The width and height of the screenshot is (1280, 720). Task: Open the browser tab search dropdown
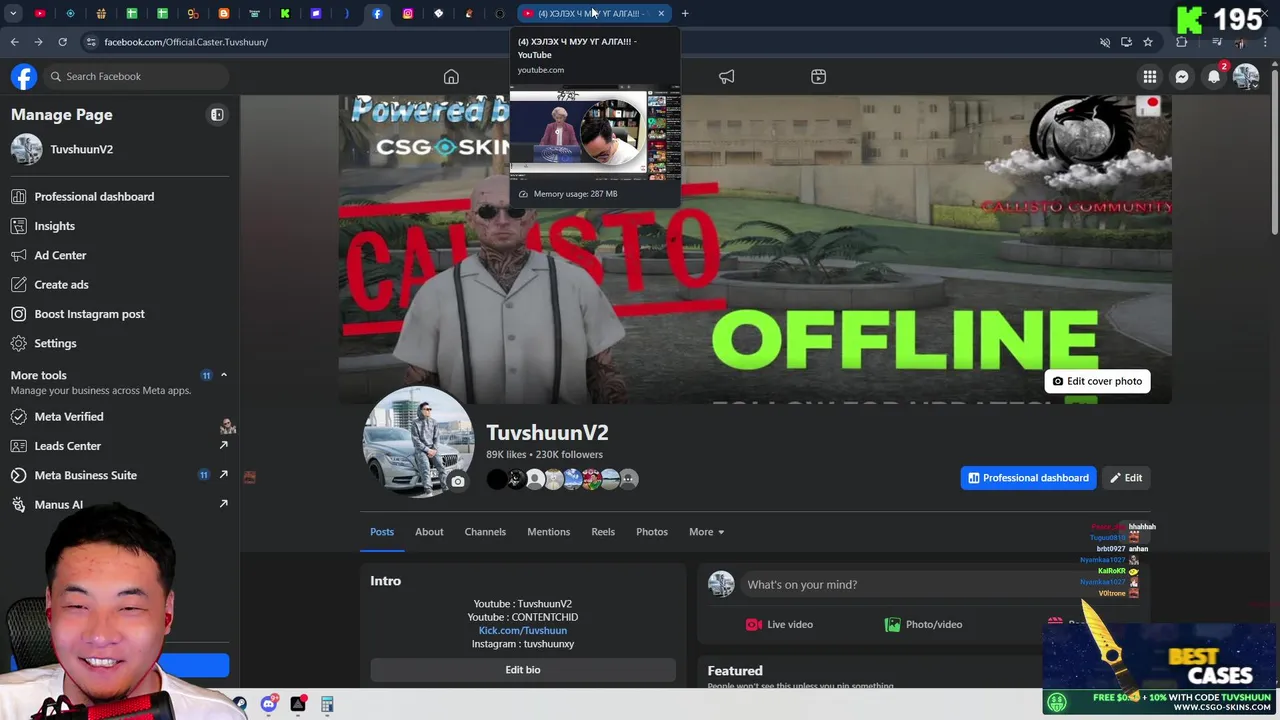click(13, 14)
